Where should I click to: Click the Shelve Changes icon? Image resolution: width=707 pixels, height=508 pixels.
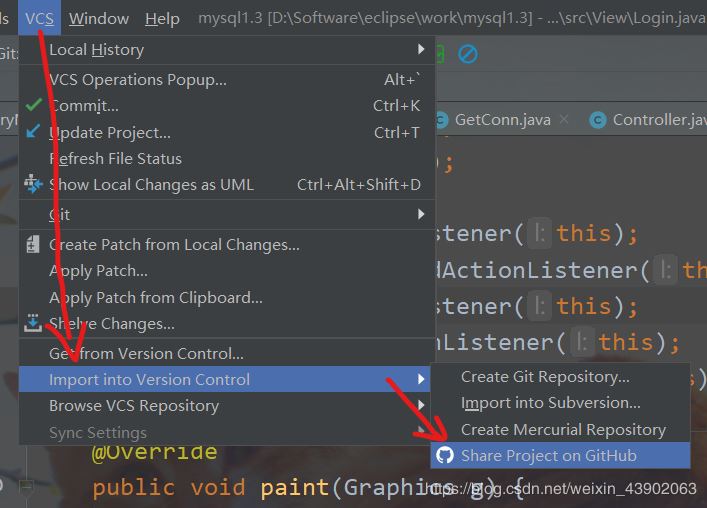pyautogui.click(x=33, y=323)
